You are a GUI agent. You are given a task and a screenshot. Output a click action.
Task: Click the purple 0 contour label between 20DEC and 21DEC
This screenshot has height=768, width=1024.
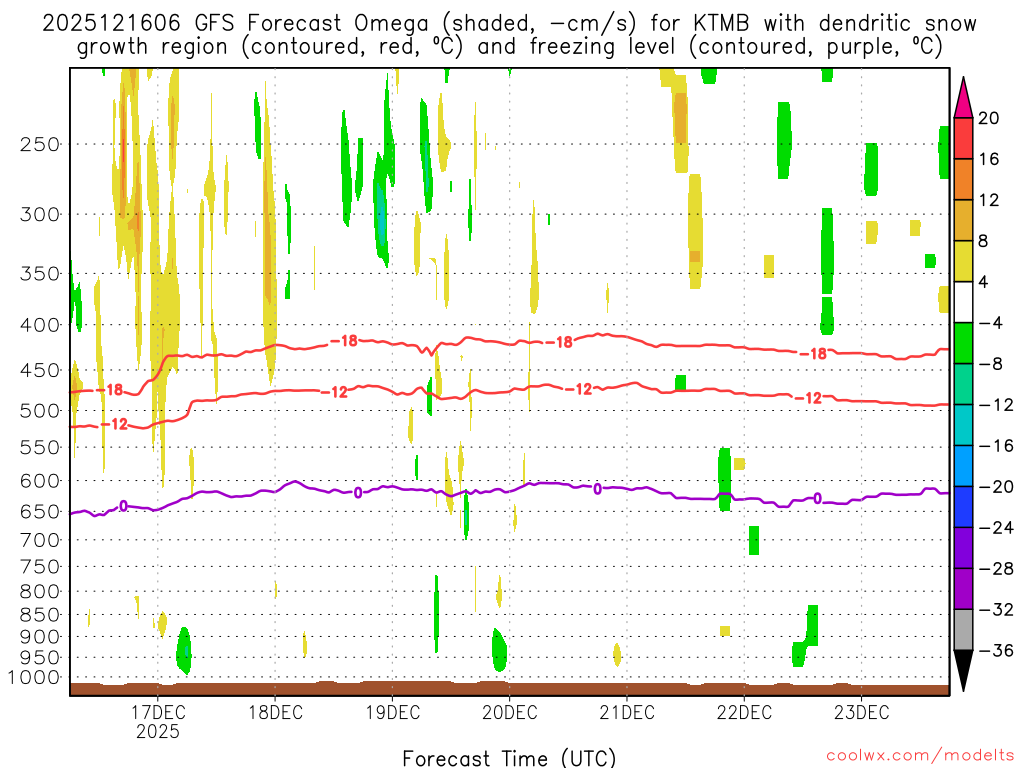click(x=598, y=489)
